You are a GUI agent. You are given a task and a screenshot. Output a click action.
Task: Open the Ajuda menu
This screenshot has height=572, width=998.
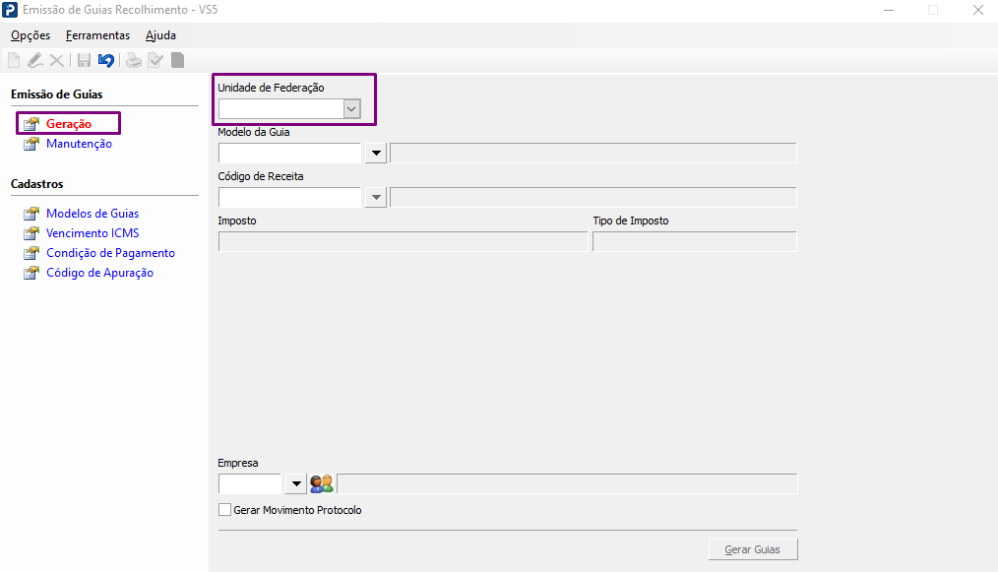pyautogui.click(x=161, y=35)
